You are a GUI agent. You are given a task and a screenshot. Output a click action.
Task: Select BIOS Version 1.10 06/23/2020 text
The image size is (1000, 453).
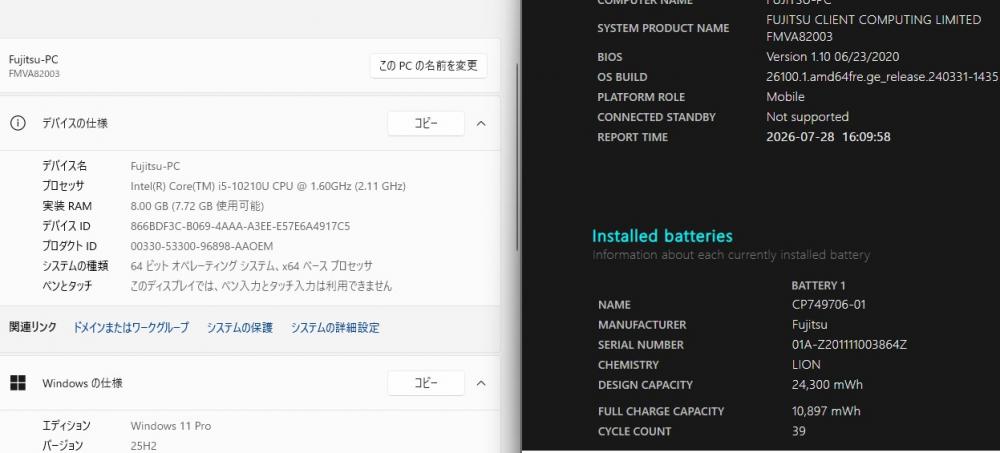coord(832,57)
